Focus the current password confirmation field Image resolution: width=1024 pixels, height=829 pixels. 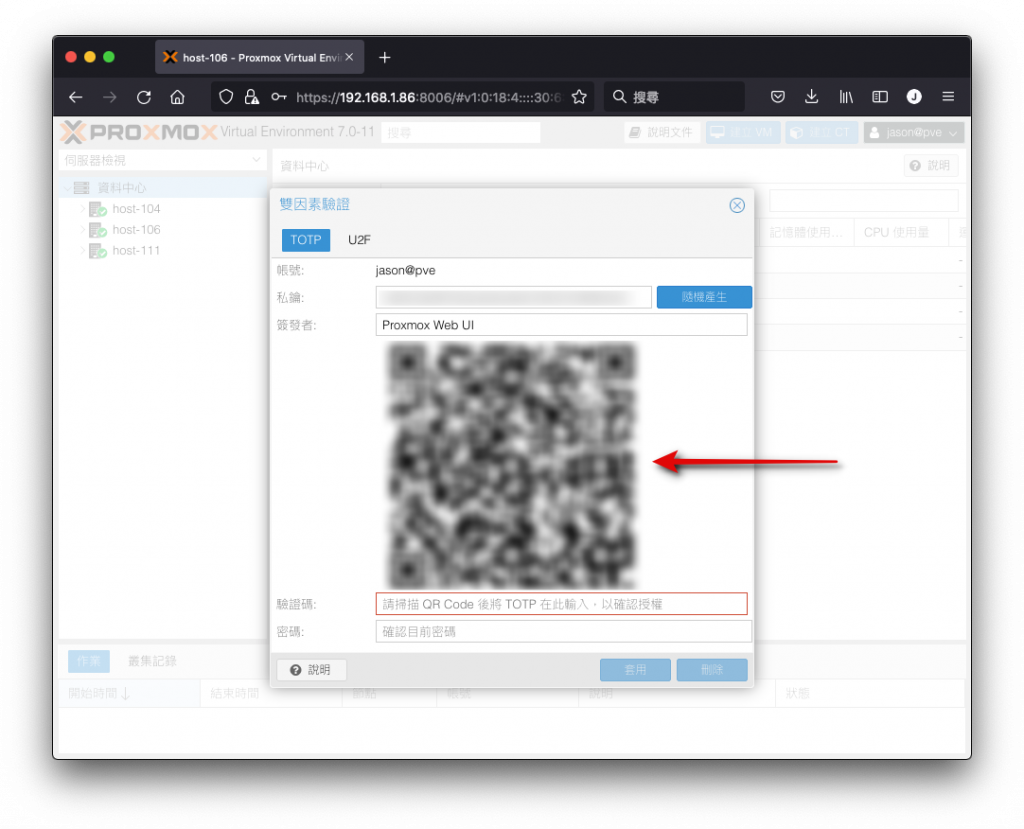pyautogui.click(x=564, y=632)
